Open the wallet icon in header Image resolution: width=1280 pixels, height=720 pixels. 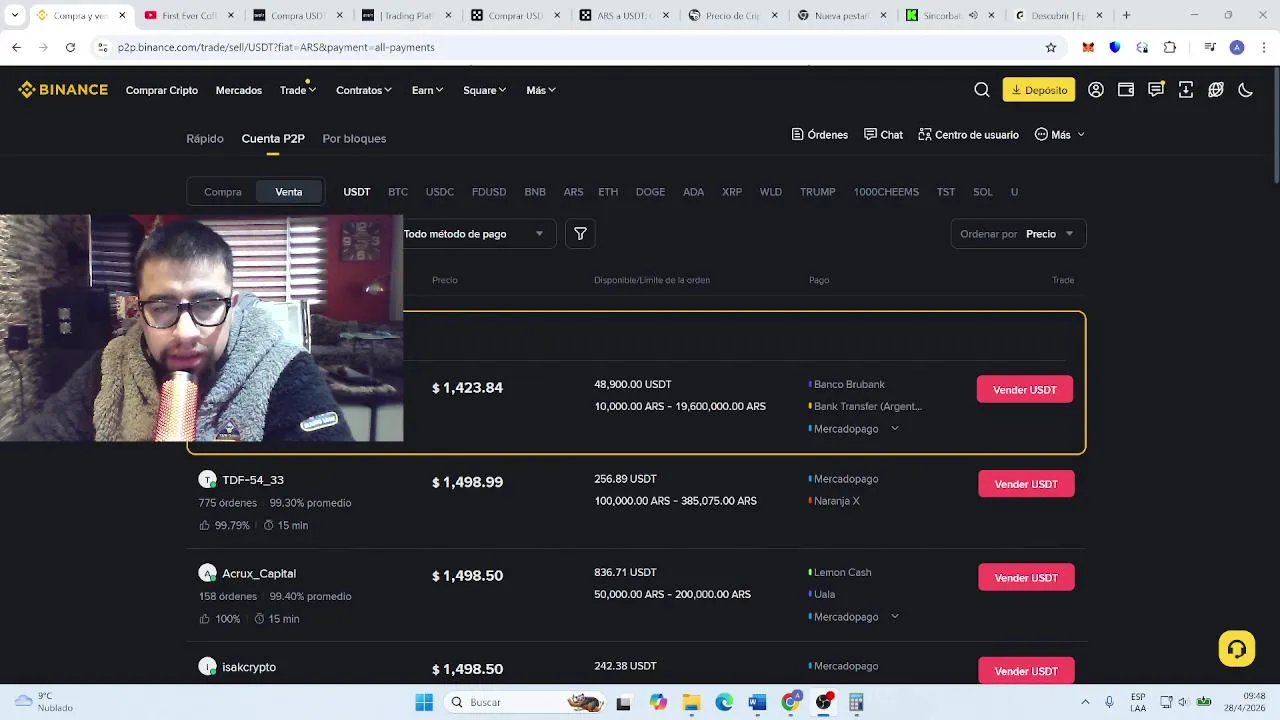[1126, 90]
